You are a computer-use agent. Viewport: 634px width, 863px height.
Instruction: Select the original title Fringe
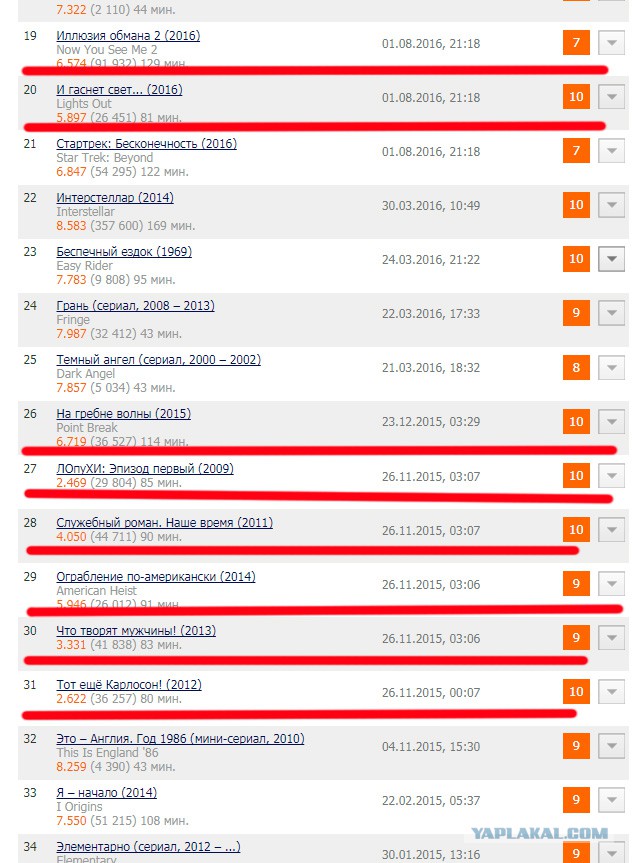click(x=73, y=320)
